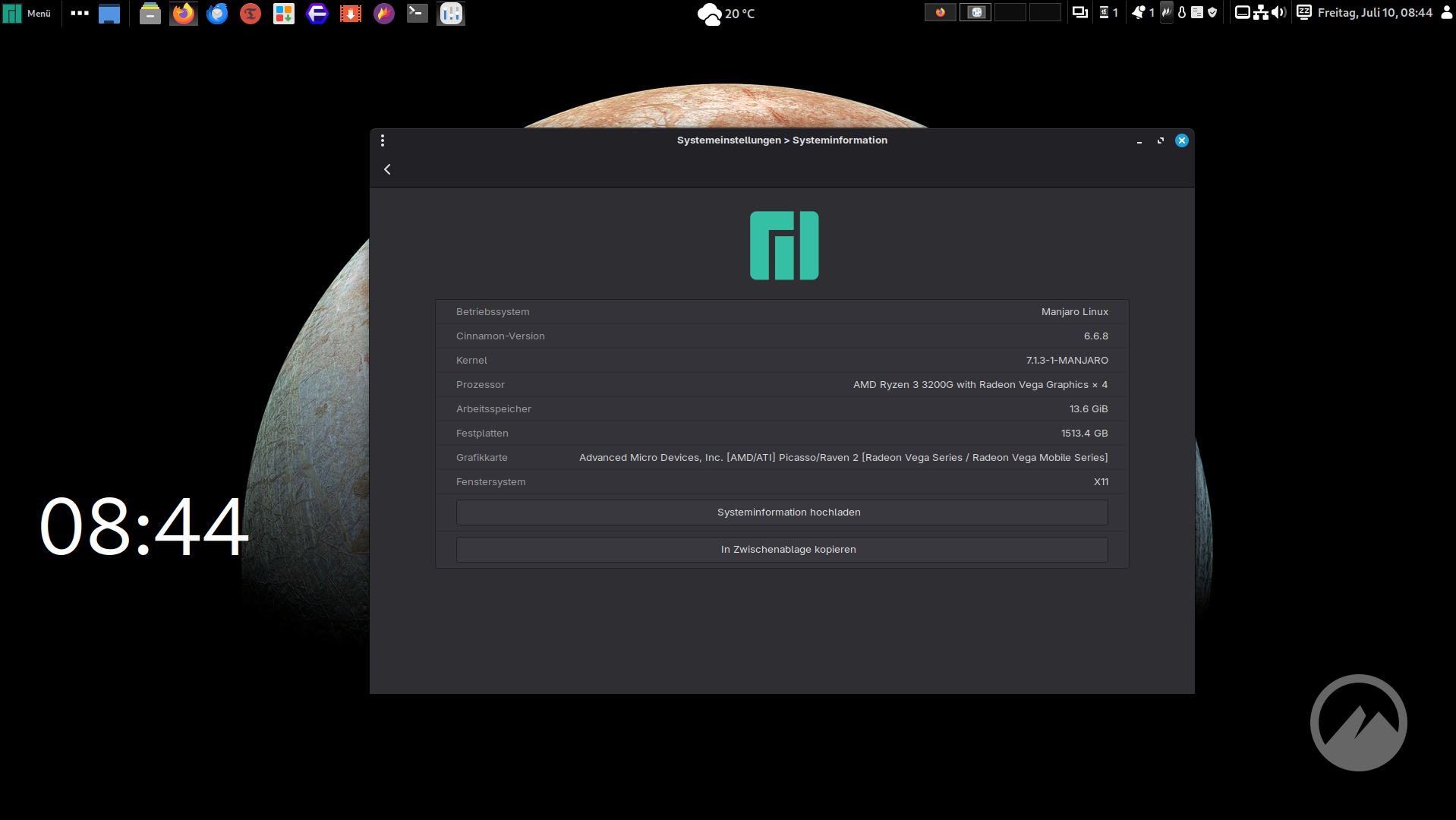Click the Kernel label
The image size is (1456, 820).
(x=471, y=361)
